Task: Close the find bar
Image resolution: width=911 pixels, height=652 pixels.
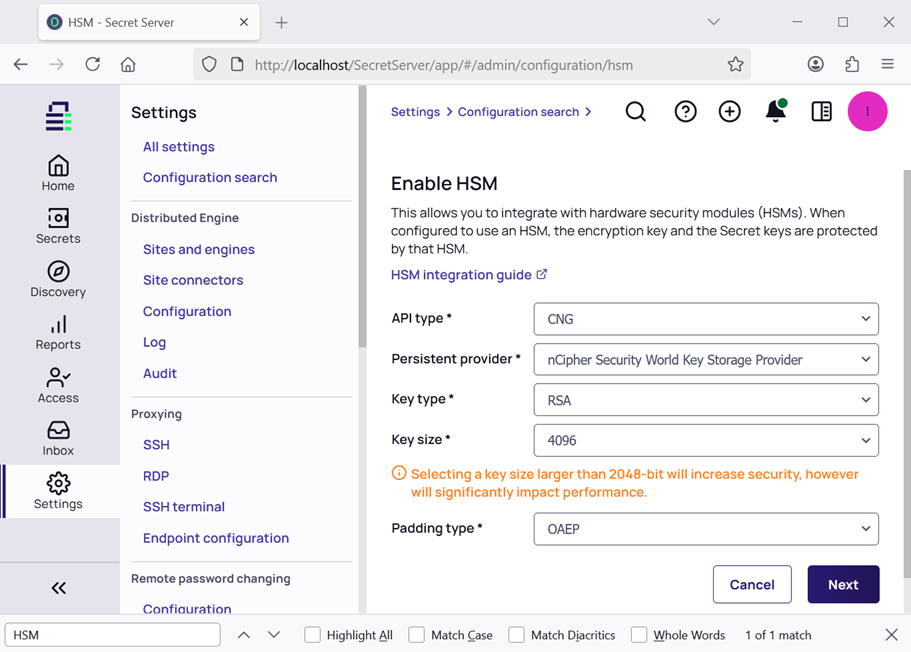Action: pos(892,635)
